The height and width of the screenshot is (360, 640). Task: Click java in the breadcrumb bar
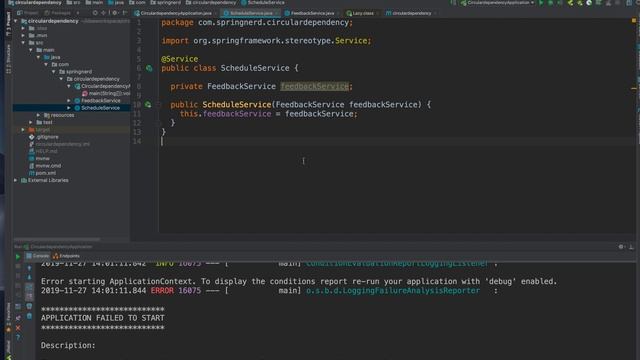[116, 2]
